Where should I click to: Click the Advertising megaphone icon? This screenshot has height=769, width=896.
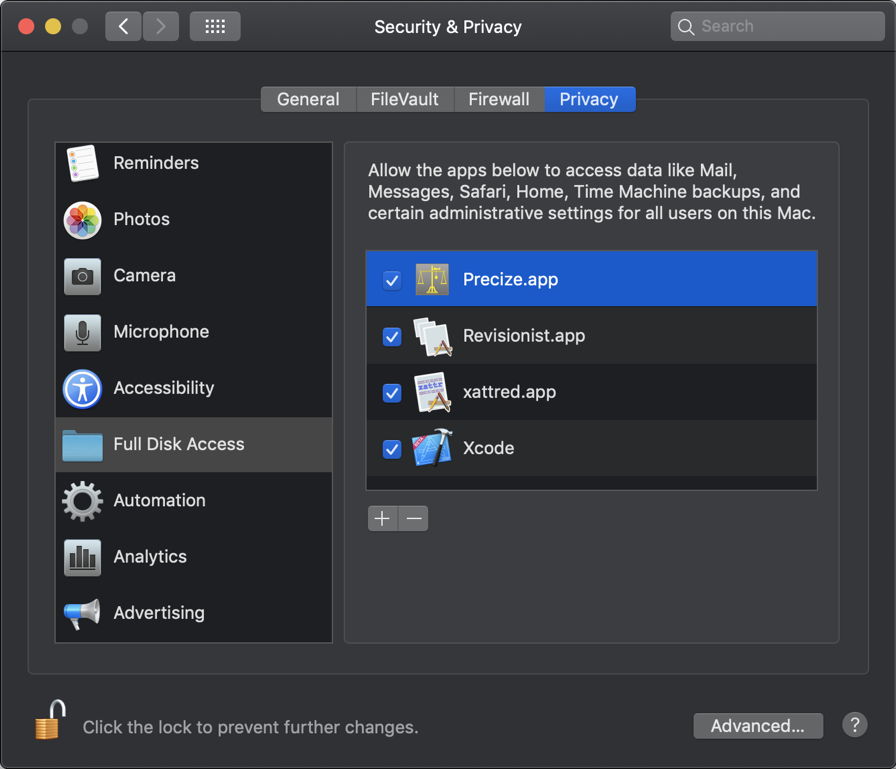82,613
